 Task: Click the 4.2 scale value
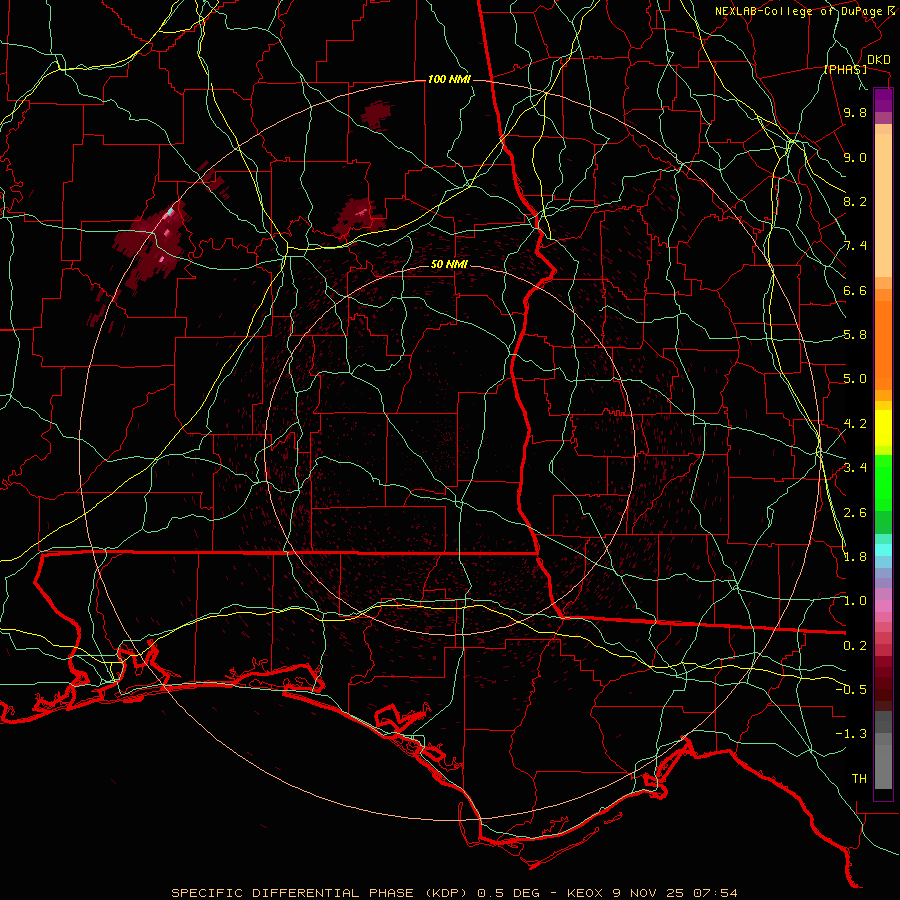pos(855,424)
